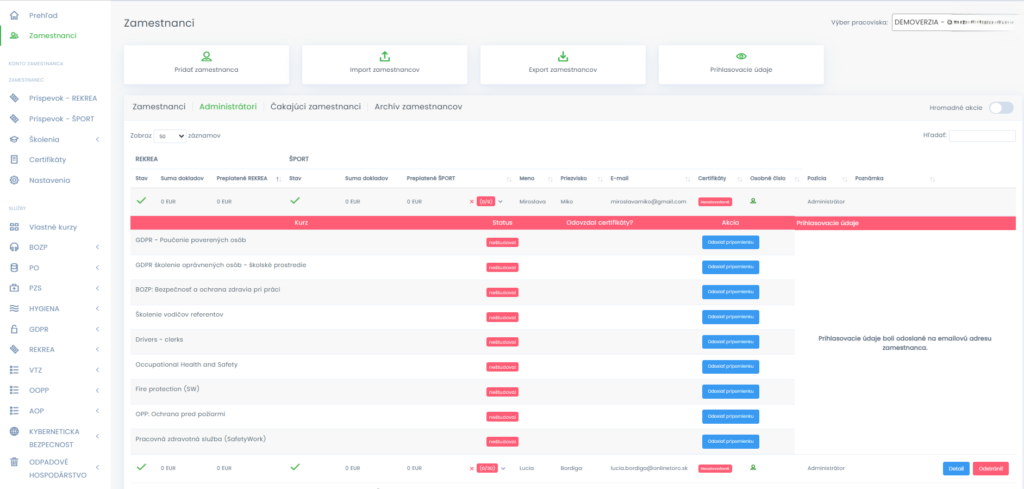Screen dimensions: 1024x489
Task: Expand the HYGIENA sidebar section
Action: click(x=97, y=308)
